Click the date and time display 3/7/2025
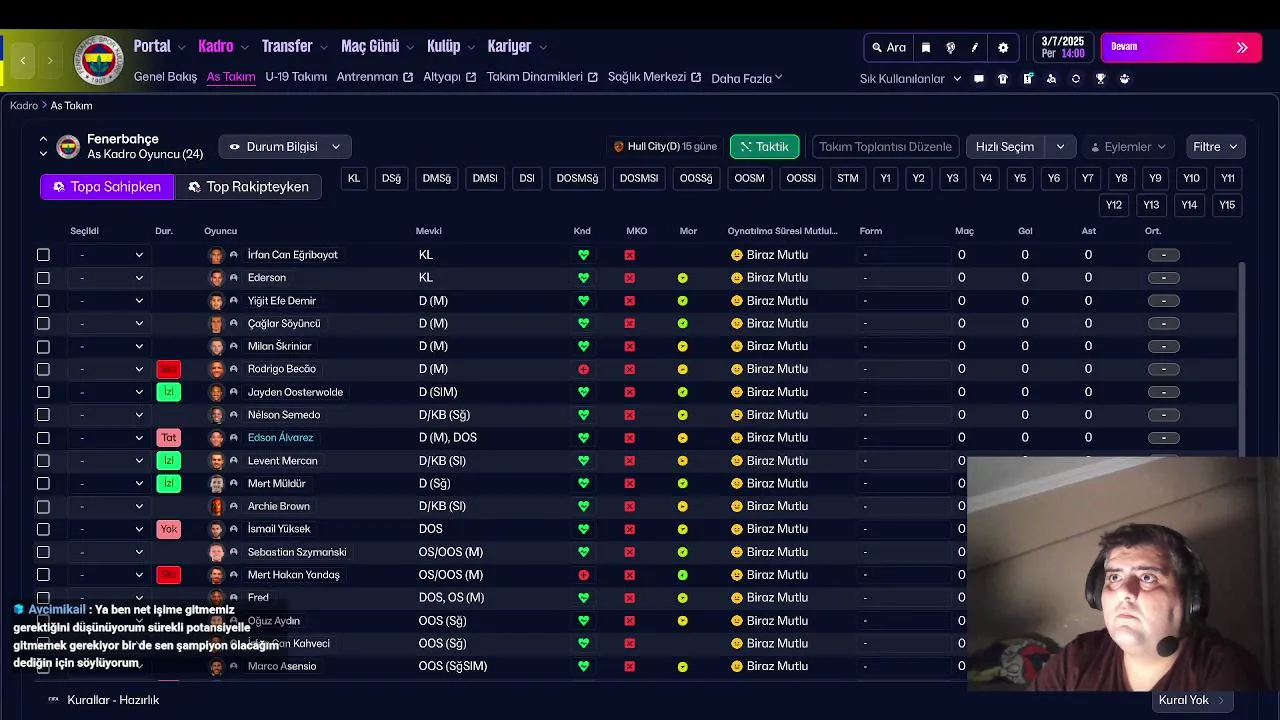 [x=1063, y=47]
